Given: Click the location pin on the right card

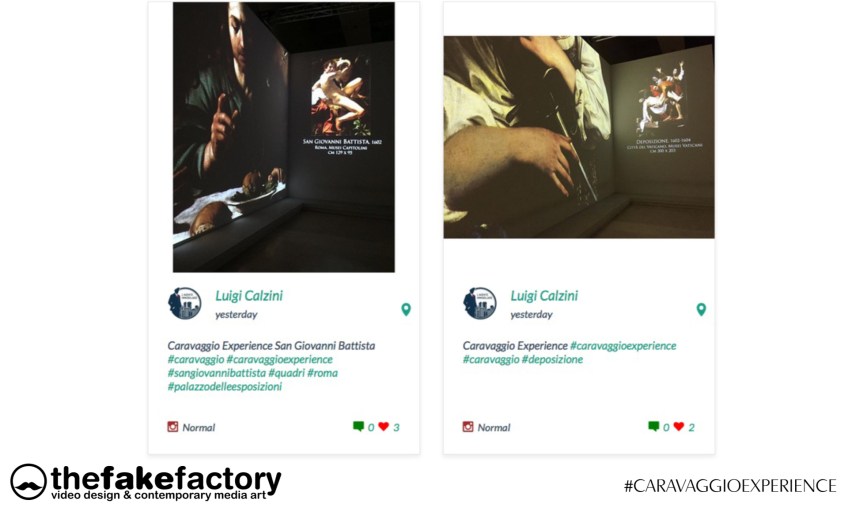Looking at the screenshot, I should (x=701, y=310).
